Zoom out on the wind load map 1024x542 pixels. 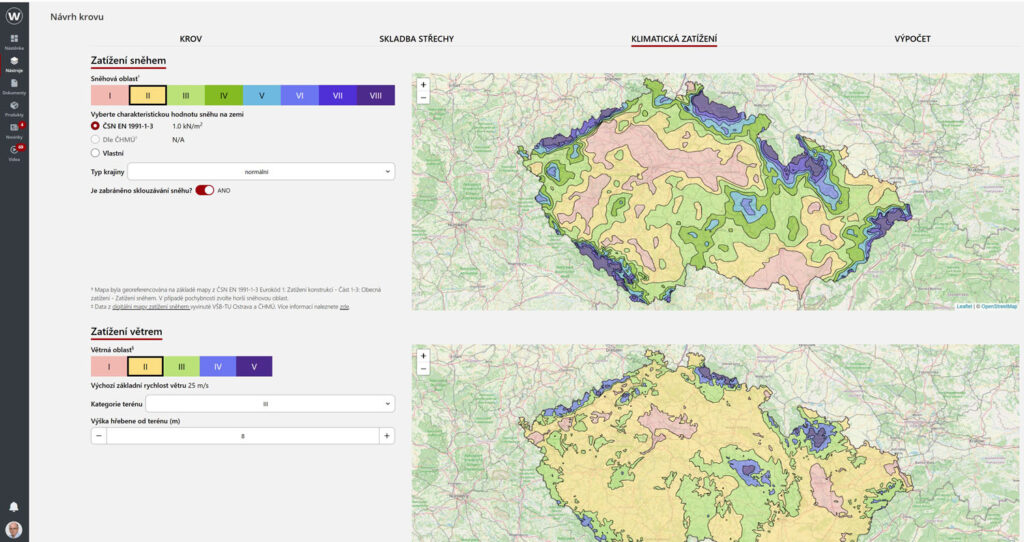423,368
